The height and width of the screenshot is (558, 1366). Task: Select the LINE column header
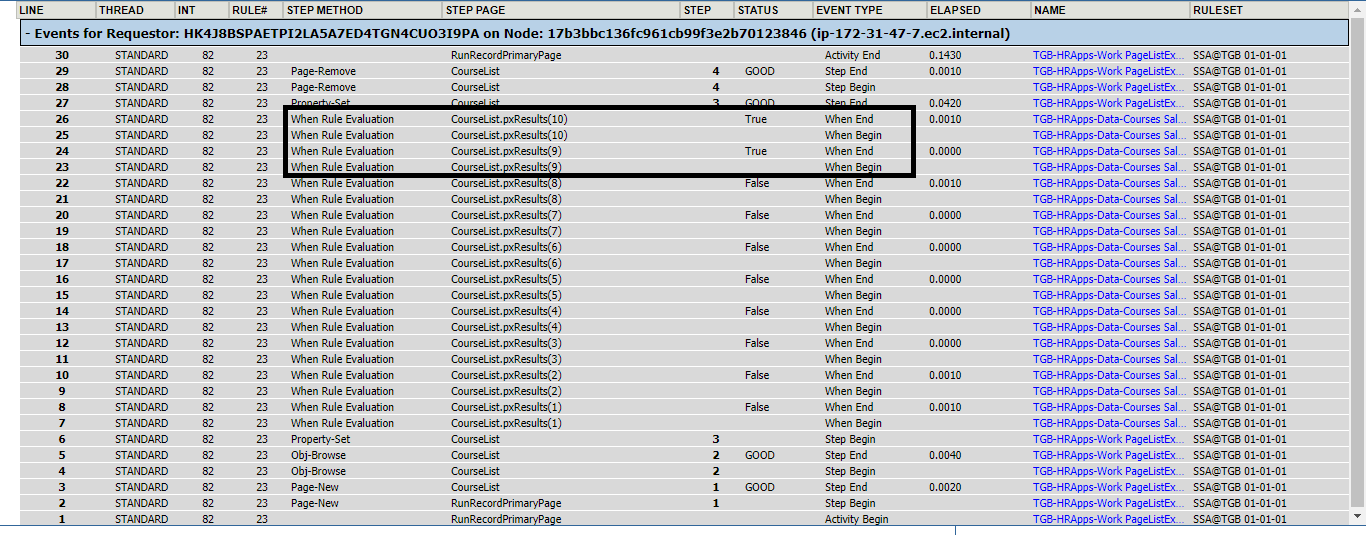point(32,10)
